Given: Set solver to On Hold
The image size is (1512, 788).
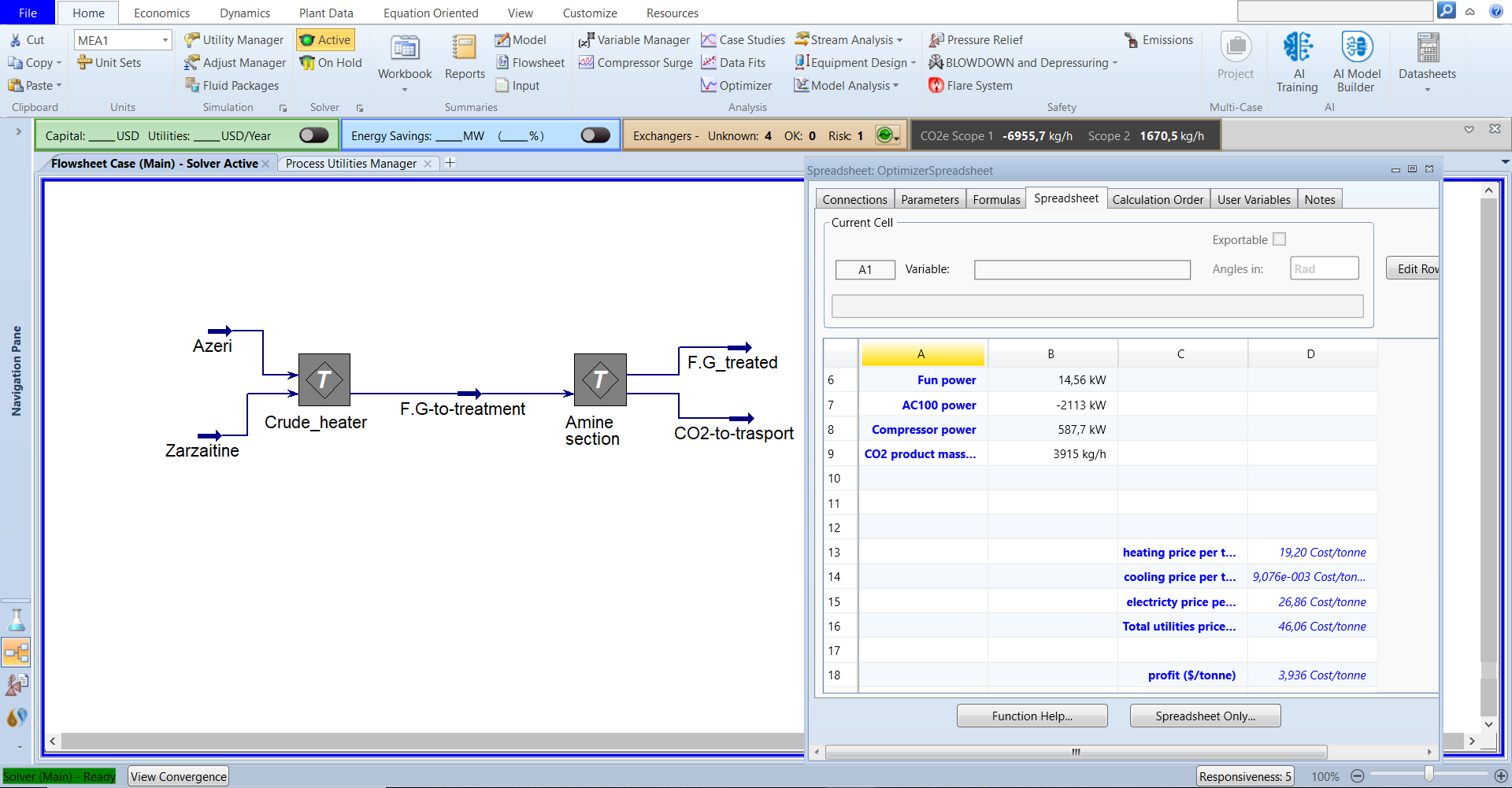Looking at the screenshot, I should pyautogui.click(x=331, y=63).
